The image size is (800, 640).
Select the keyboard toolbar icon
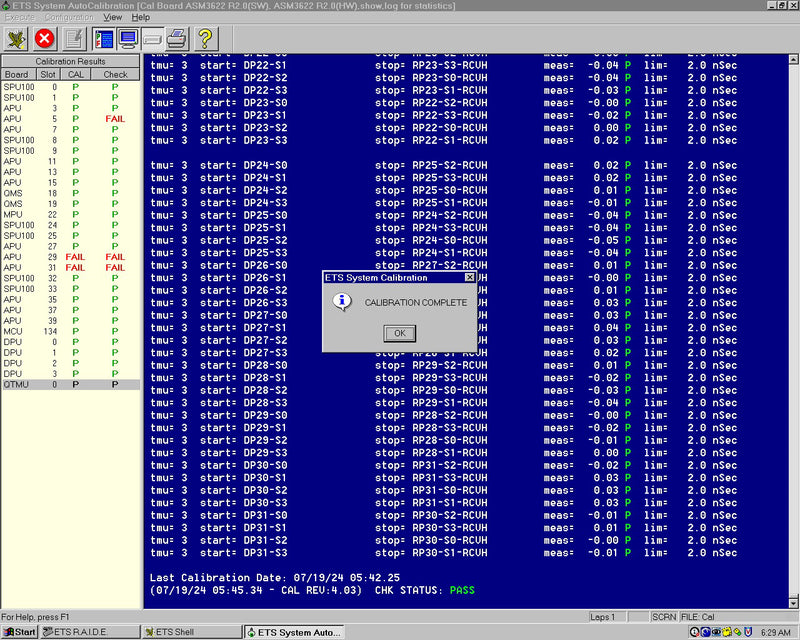pos(153,38)
